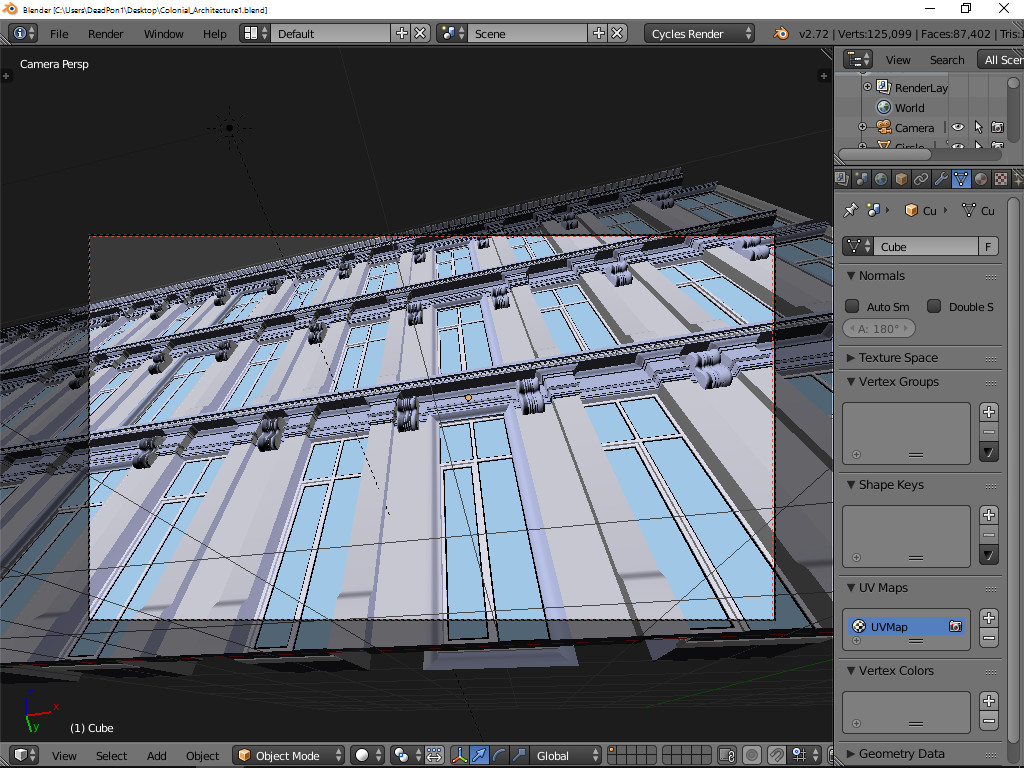
Task: Expand Camera entry in outliner
Action: coord(862,127)
